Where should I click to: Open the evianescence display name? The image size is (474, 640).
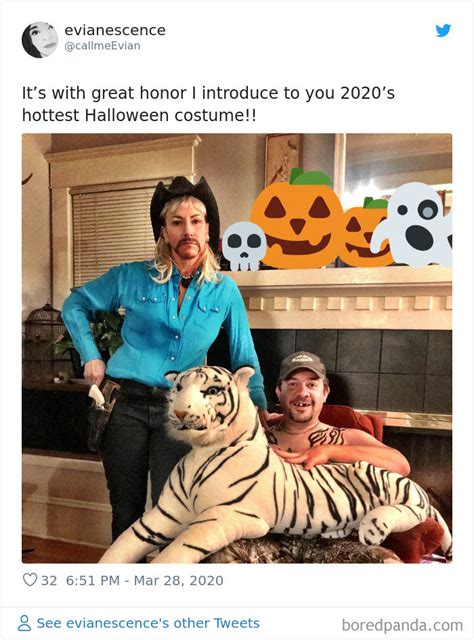(115, 30)
